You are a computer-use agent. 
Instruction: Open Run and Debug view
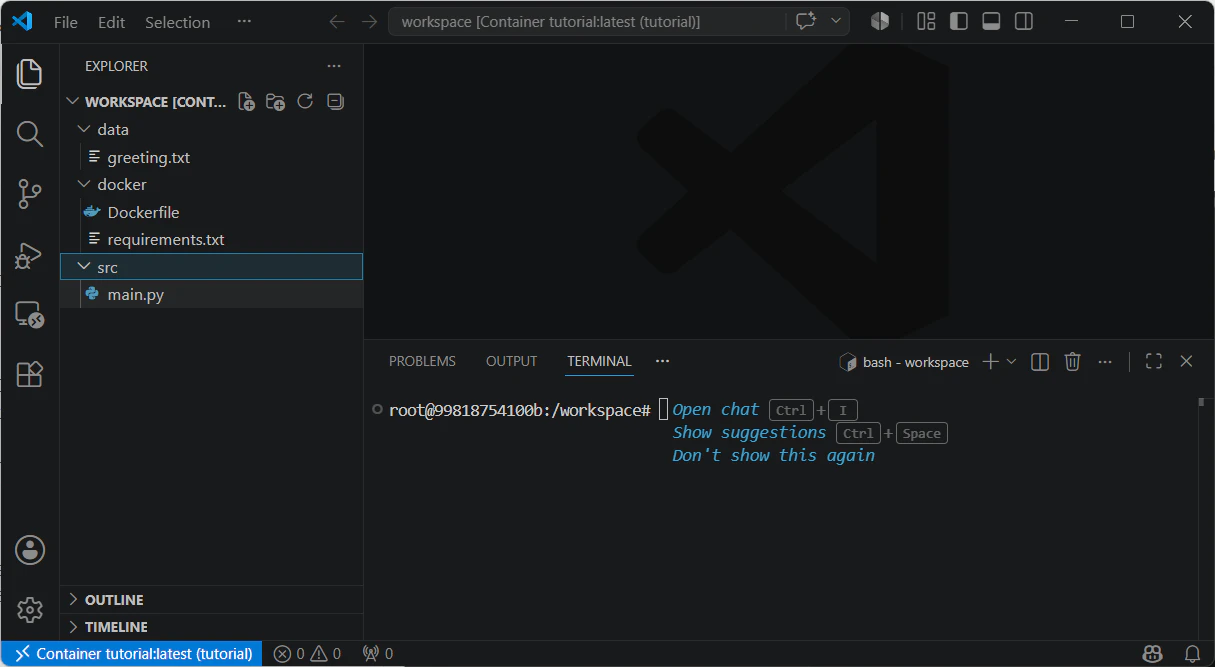[30, 255]
